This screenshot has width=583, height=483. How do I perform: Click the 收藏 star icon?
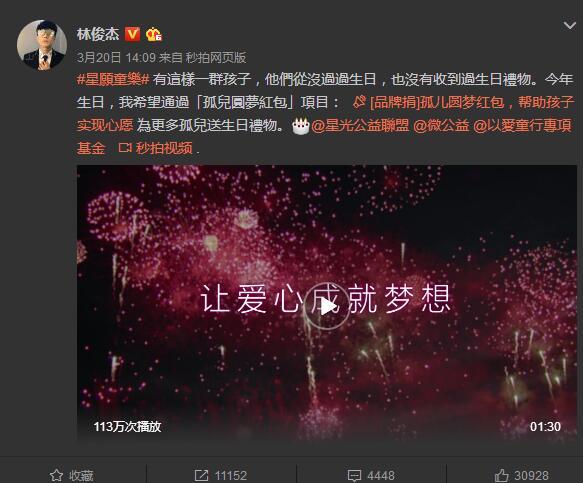tap(57, 476)
